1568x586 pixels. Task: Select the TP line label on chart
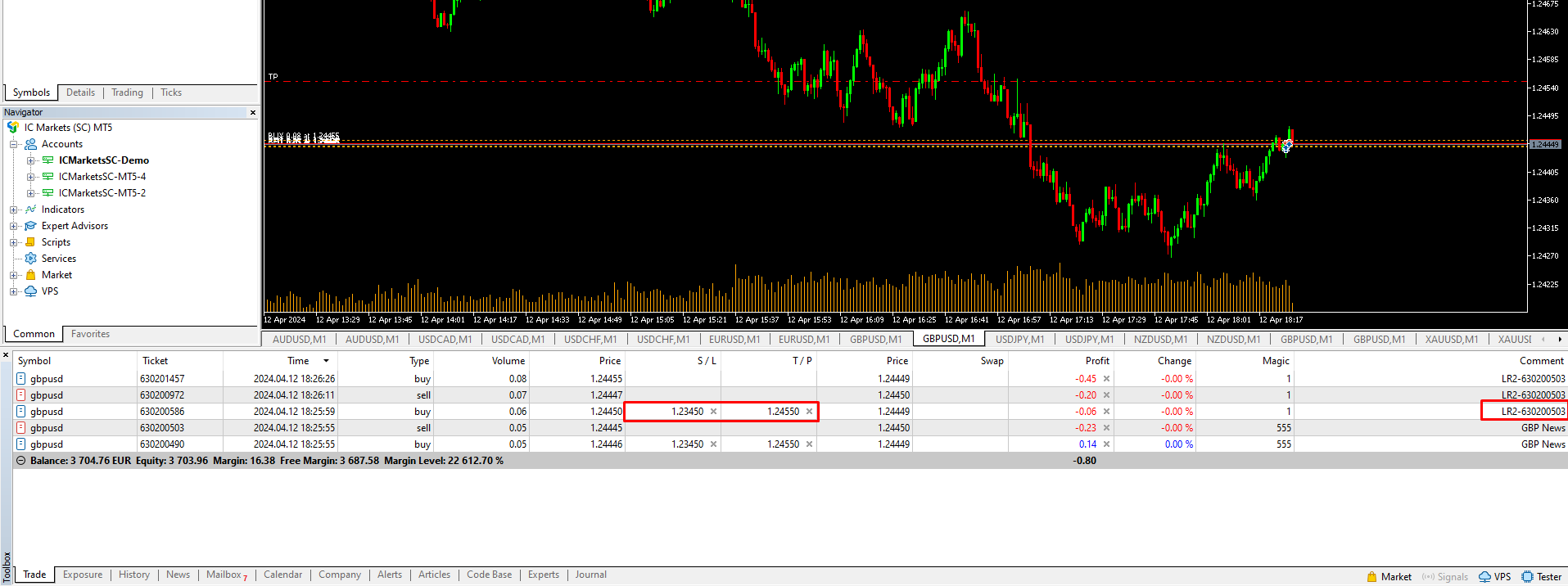273,77
